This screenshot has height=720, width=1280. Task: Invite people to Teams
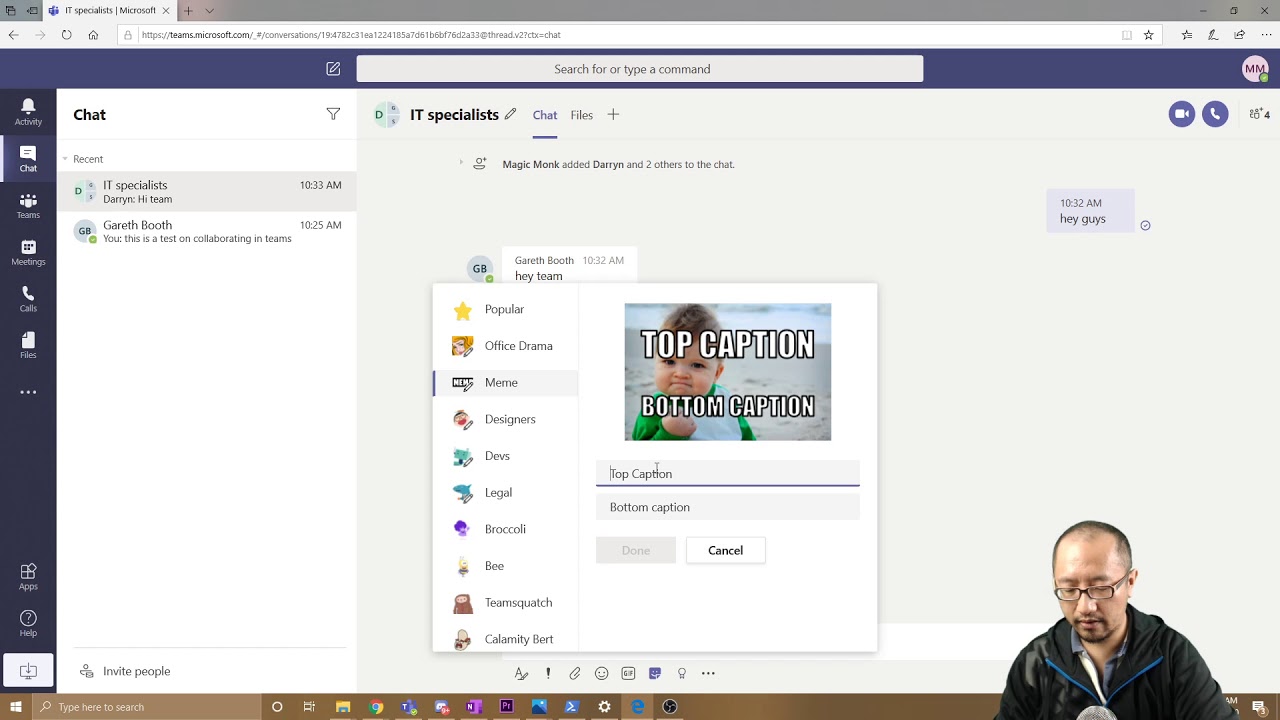125,671
